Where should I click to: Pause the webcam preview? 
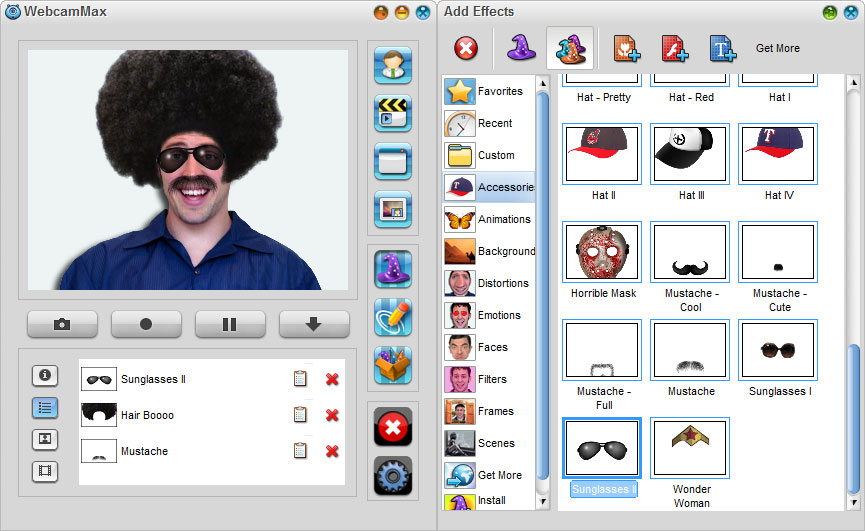point(230,324)
